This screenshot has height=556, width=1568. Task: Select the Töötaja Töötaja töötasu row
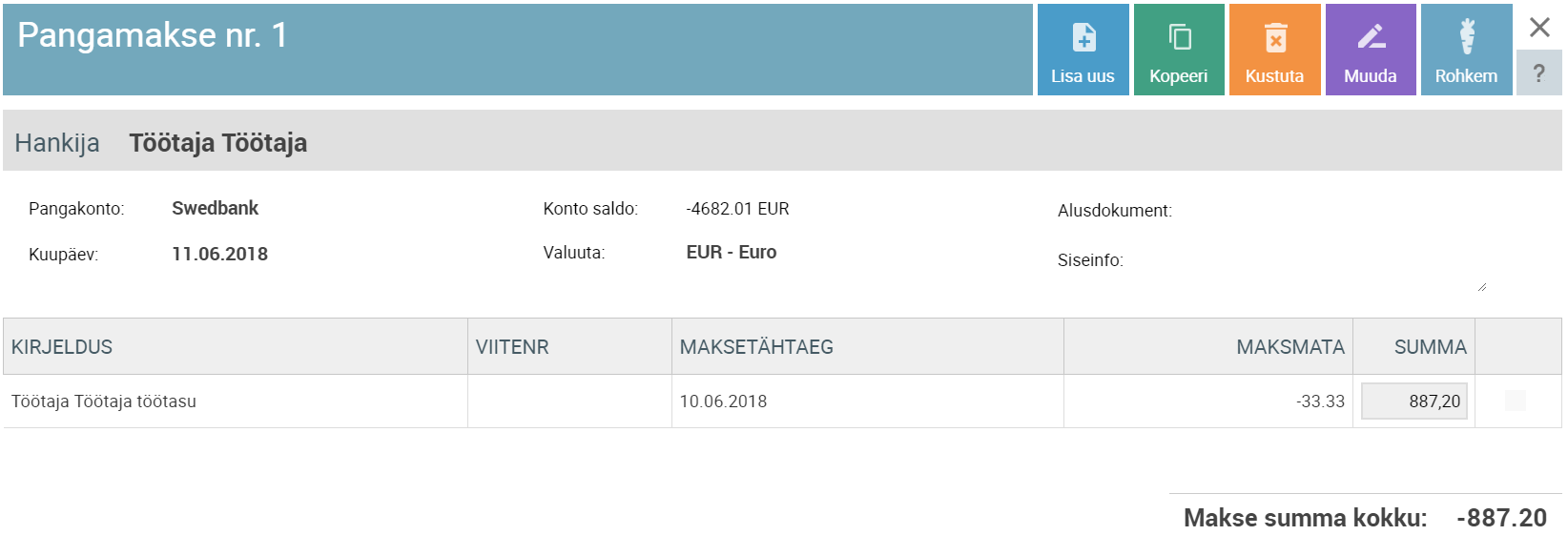click(782, 402)
